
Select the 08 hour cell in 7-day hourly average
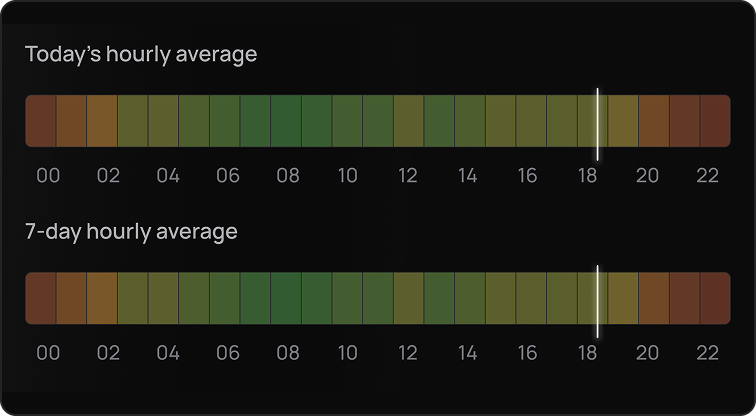click(286, 298)
